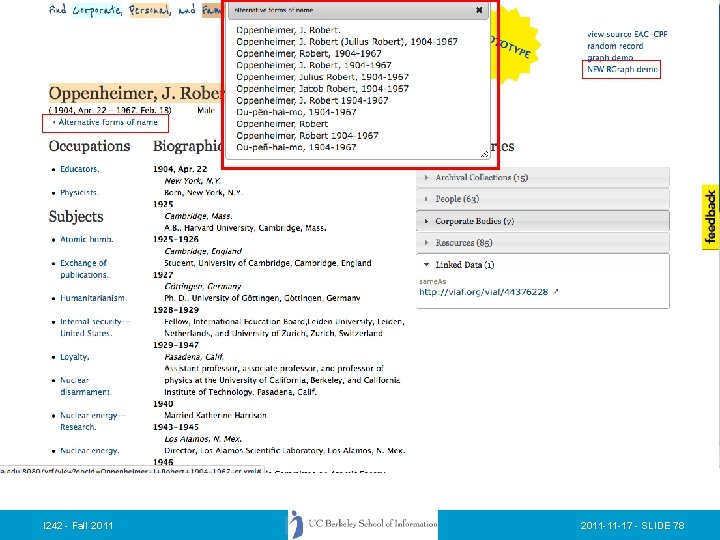Open the random record link
The width and height of the screenshot is (720, 540).
(x=615, y=46)
